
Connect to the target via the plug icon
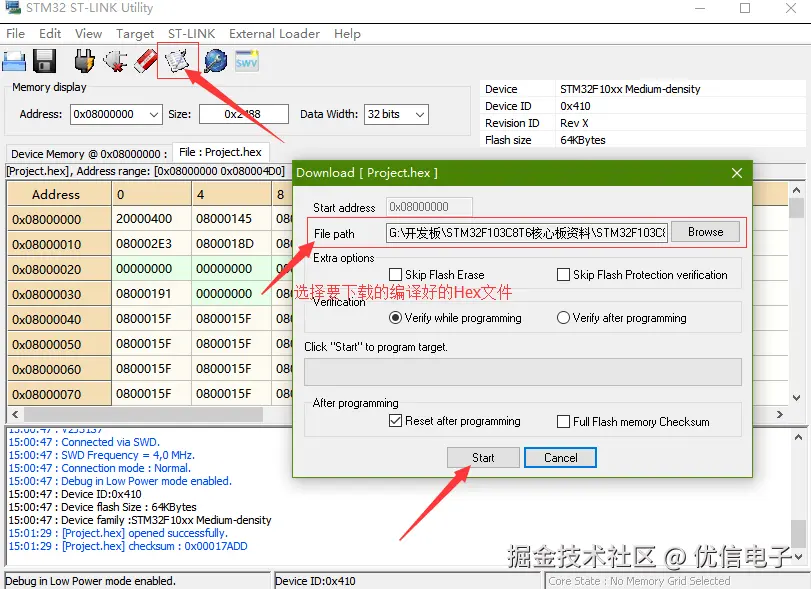[85, 61]
